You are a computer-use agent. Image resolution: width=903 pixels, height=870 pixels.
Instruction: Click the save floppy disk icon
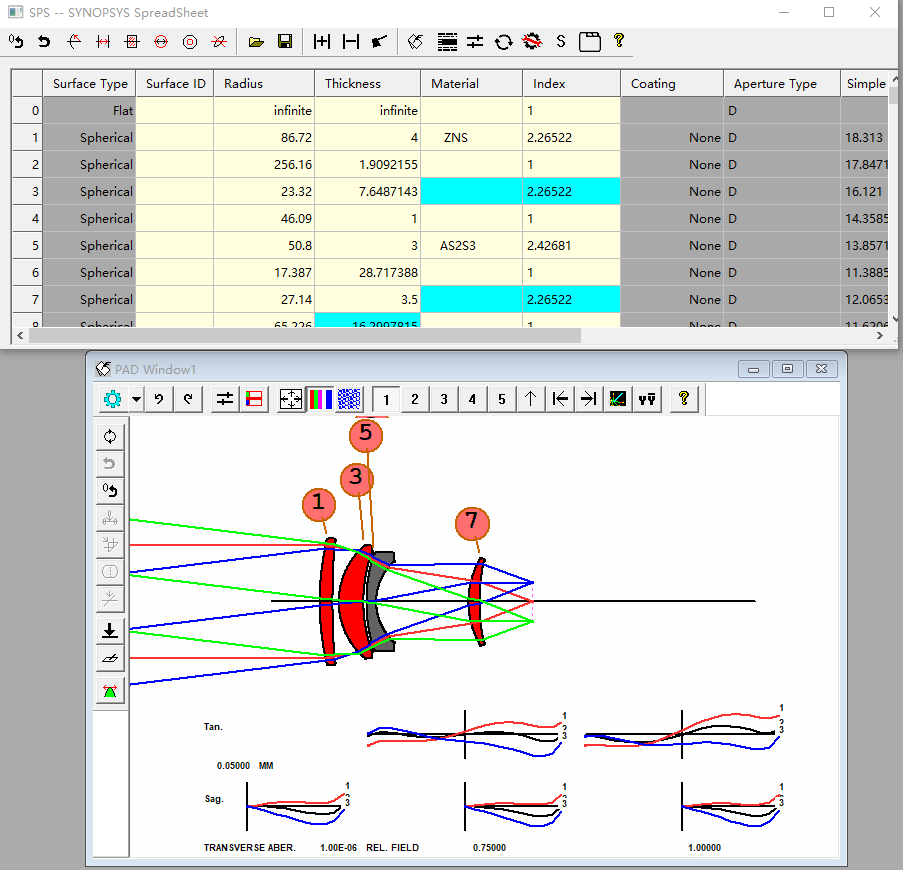[x=284, y=41]
